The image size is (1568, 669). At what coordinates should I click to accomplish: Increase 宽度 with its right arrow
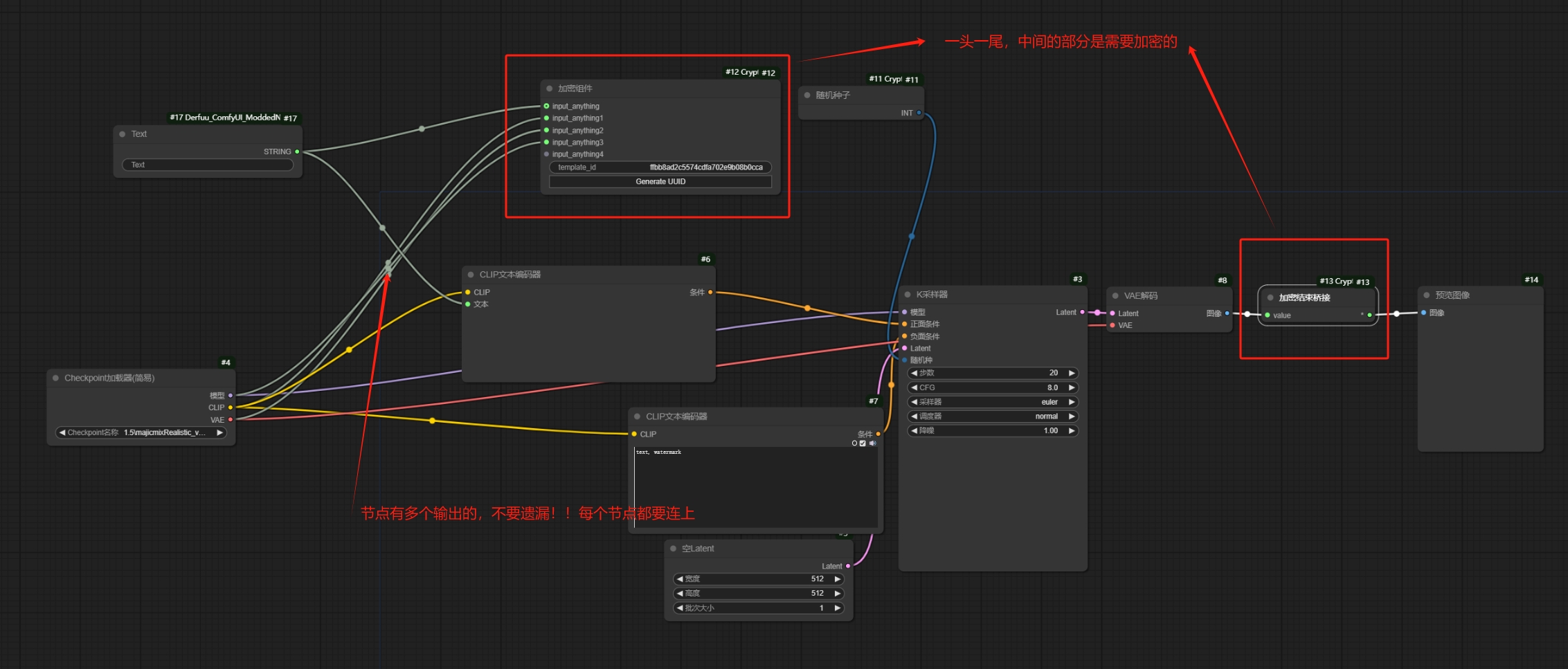[838, 579]
